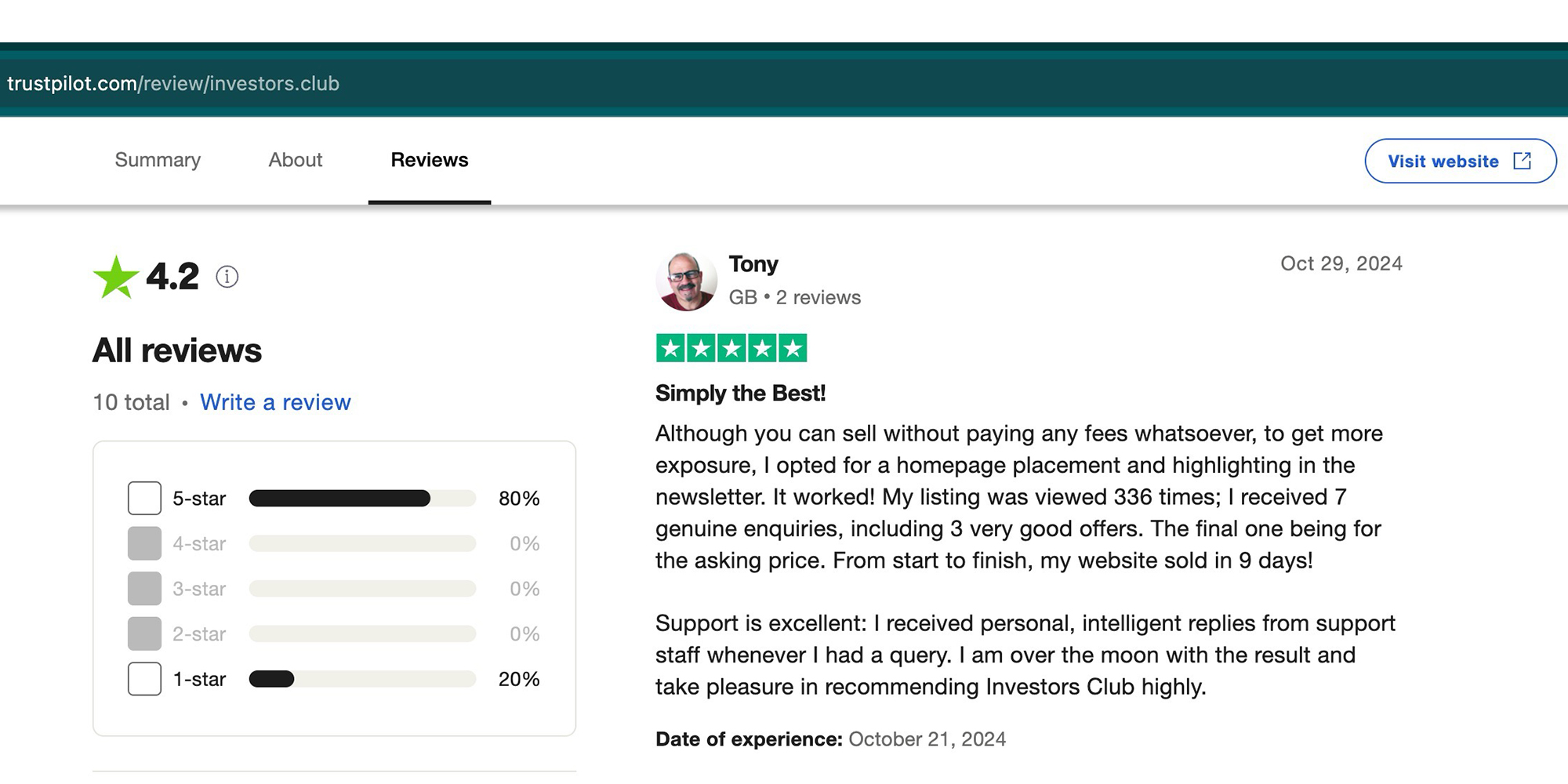Click the 5-star 80% distribution bar

tap(362, 499)
